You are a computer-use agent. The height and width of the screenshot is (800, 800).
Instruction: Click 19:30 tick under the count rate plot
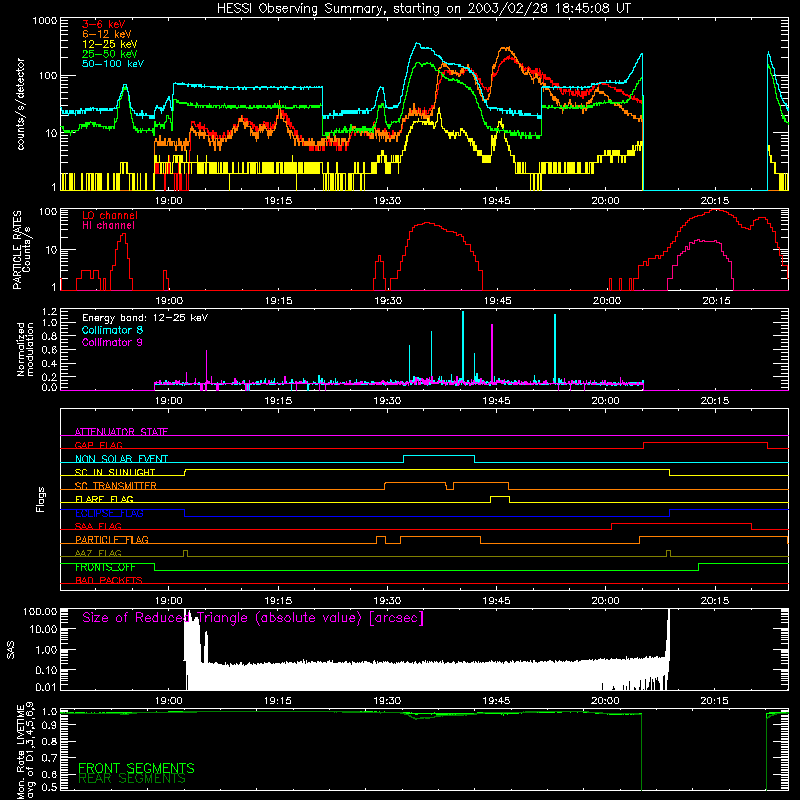point(387,201)
